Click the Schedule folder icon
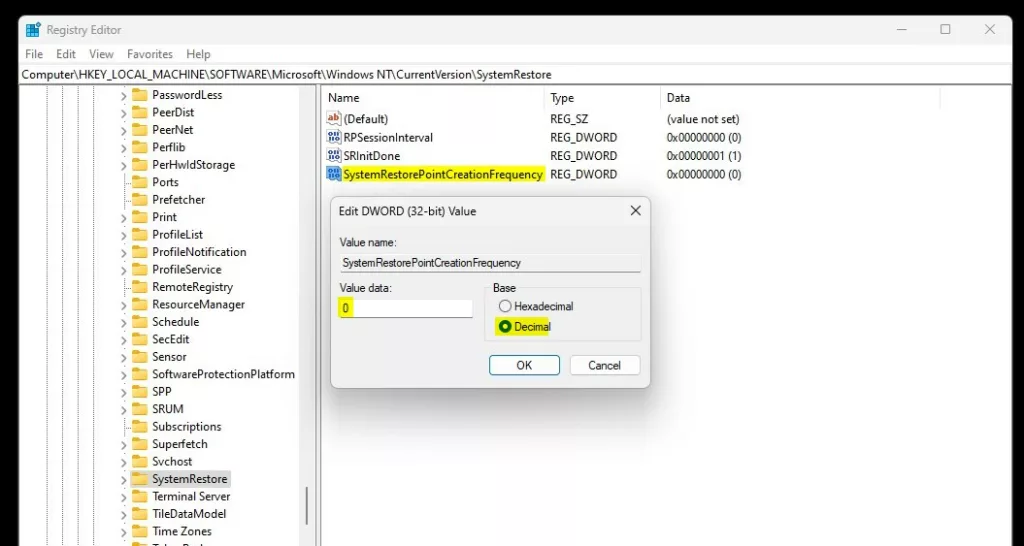Screen dimensions: 1024x546 pyautogui.click(x=140, y=322)
